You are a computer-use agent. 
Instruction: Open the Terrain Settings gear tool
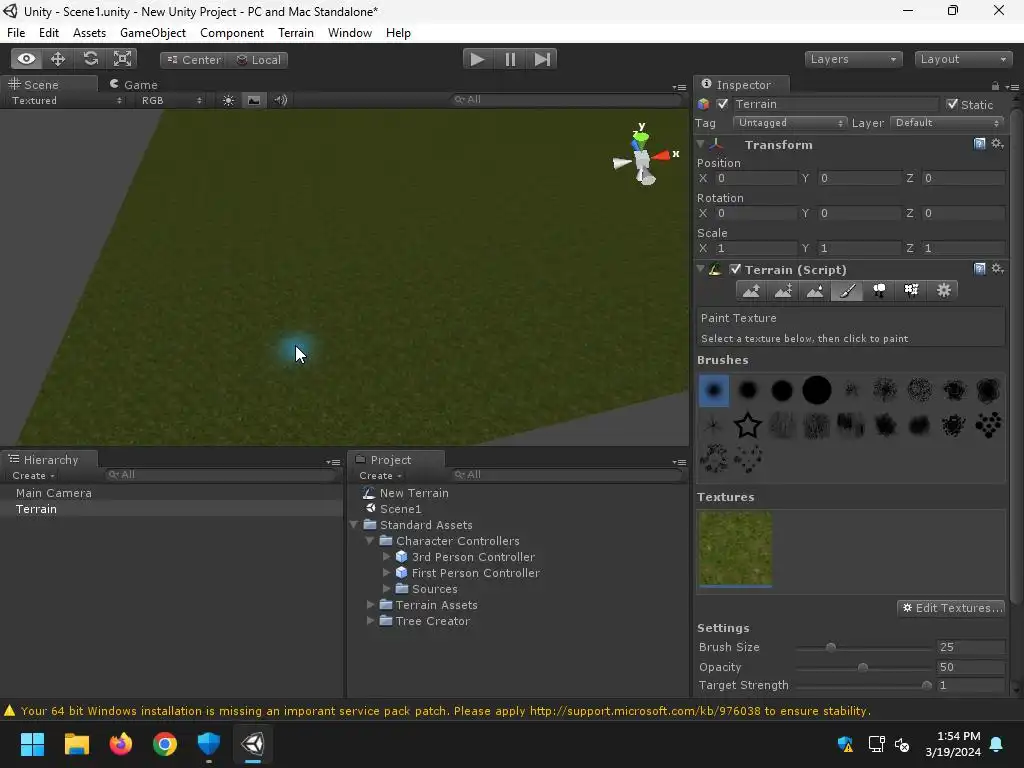(x=943, y=291)
